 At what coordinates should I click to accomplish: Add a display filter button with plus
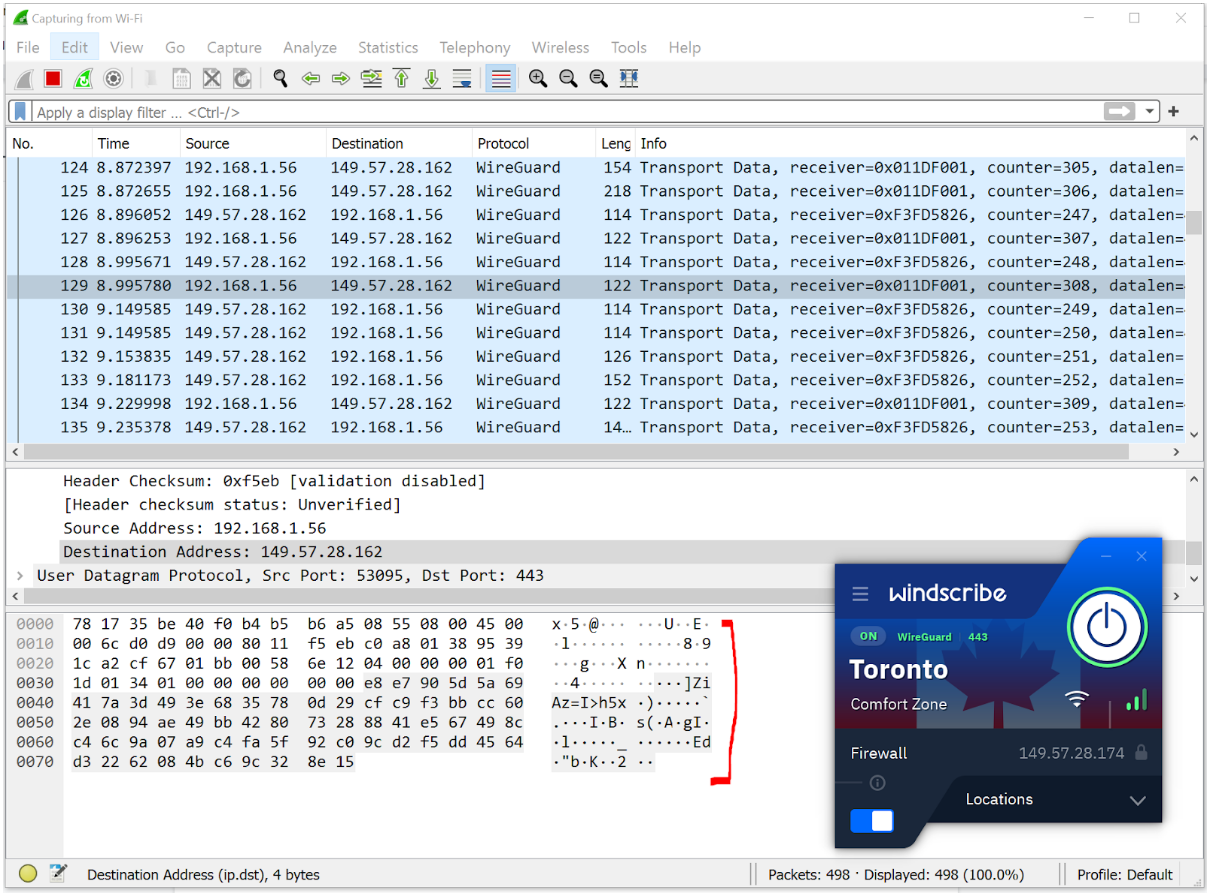coord(1174,112)
